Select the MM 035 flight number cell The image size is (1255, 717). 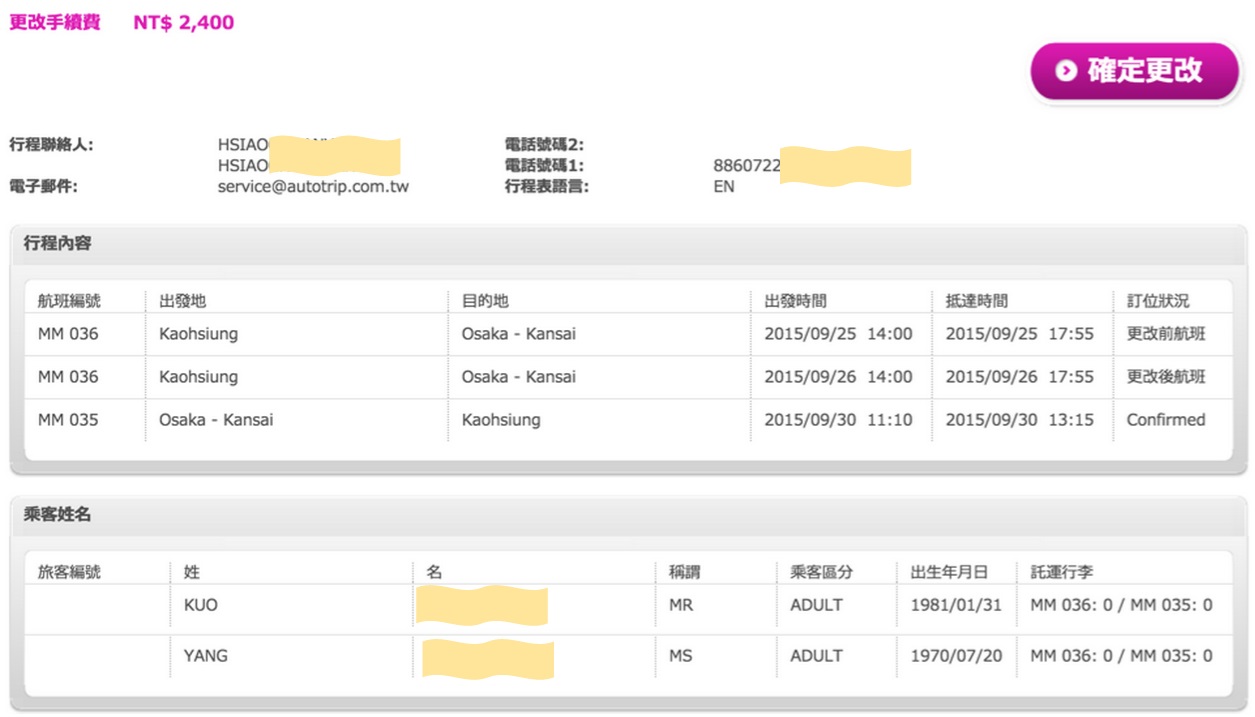[x=68, y=420]
